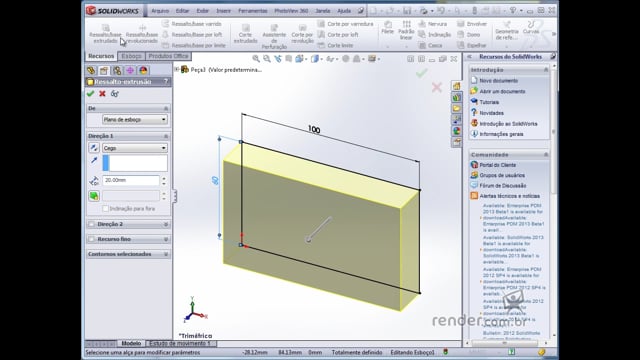The width and height of the screenshot is (640, 360).
Task: Open the Tutoriais link
Action: tap(489, 102)
